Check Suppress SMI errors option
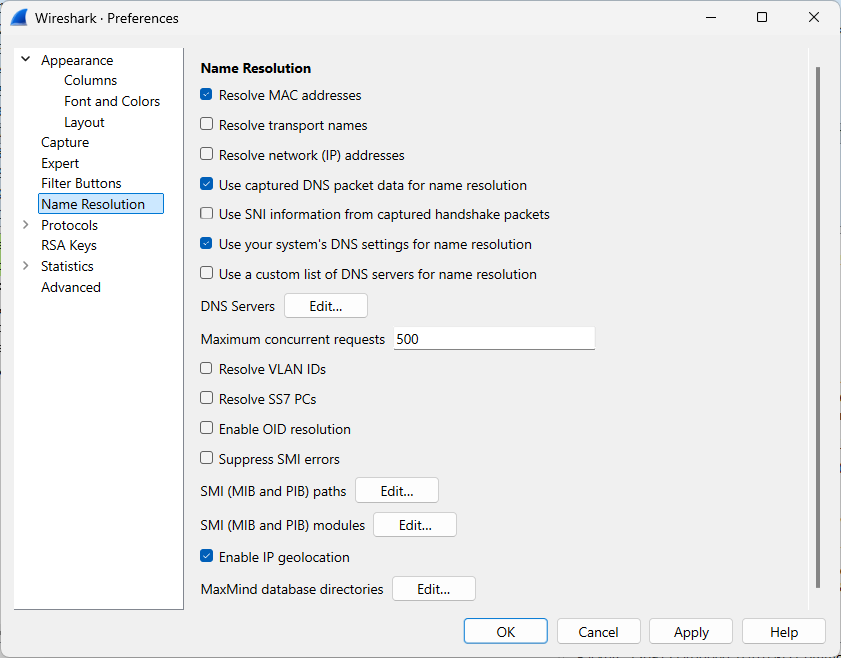The height and width of the screenshot is (658, 841). (x=206, y=459)
